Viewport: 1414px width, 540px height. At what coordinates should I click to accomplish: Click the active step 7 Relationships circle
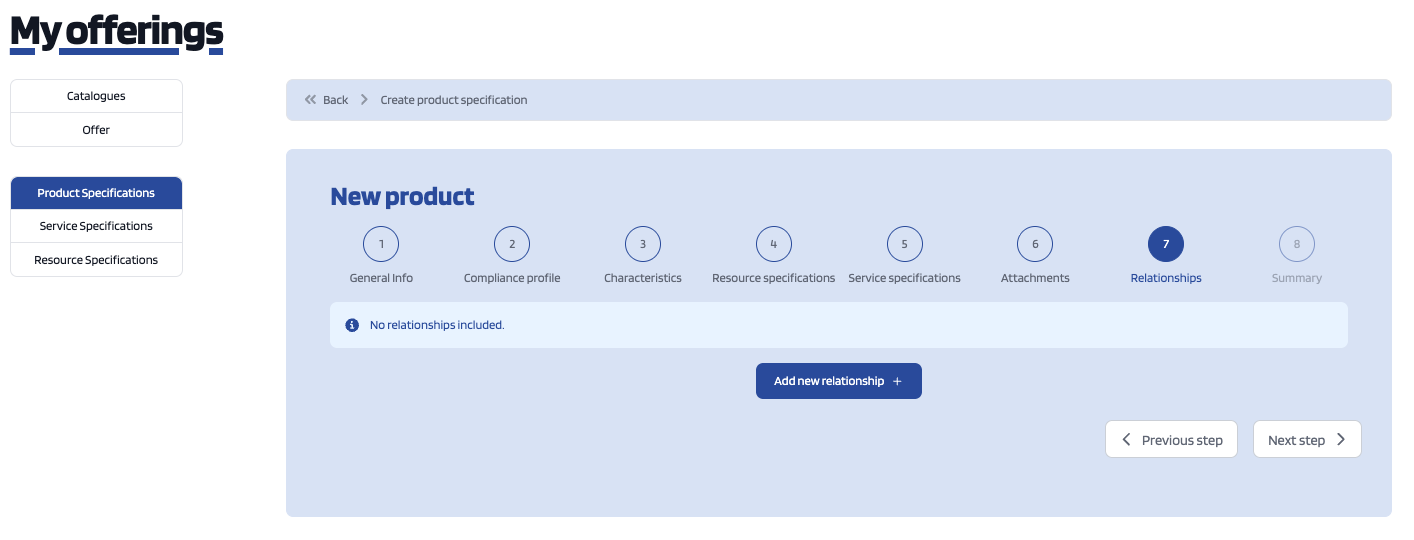click(1166, 244)
